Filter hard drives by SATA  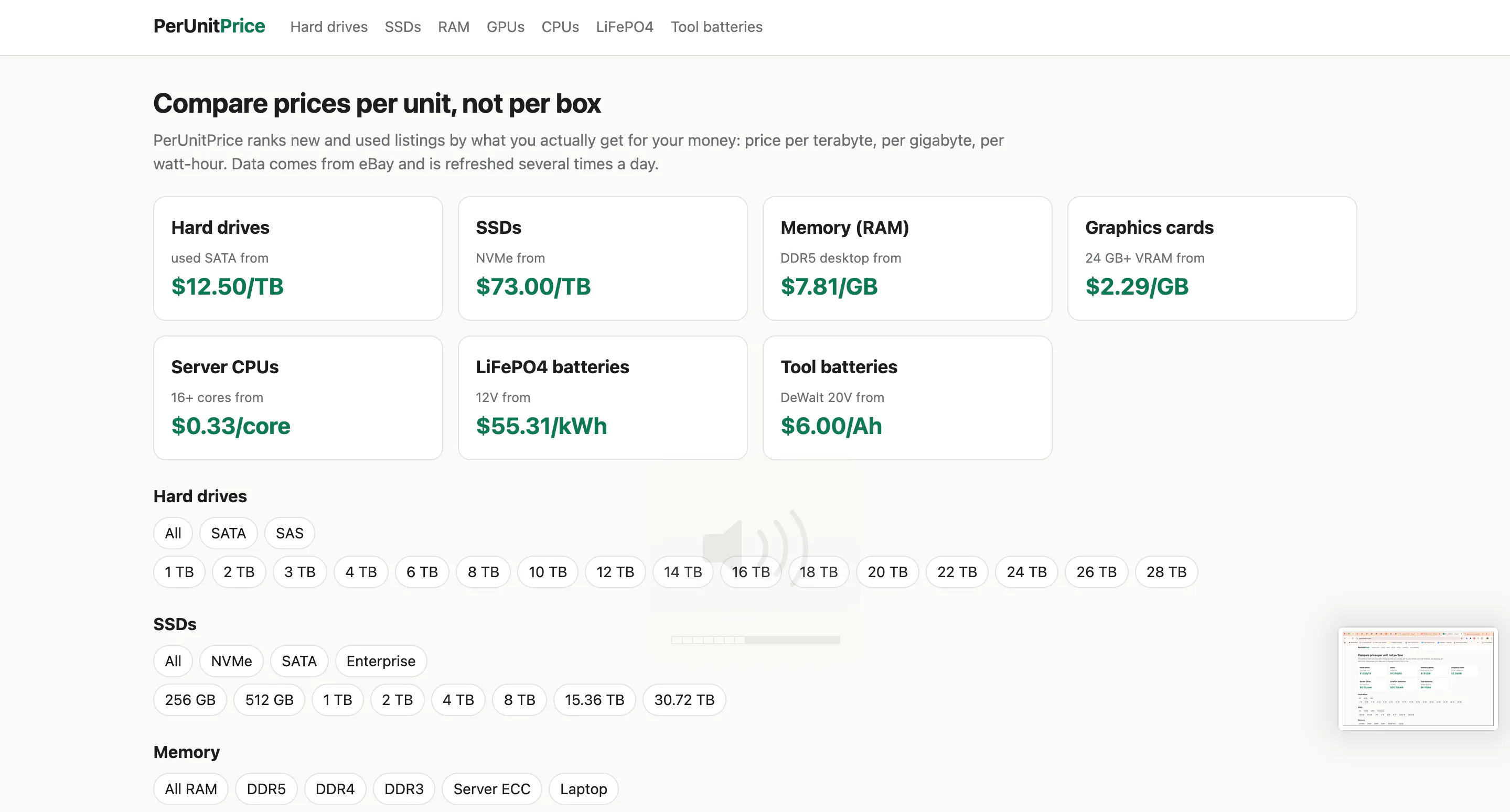click(x=228, y=533)
